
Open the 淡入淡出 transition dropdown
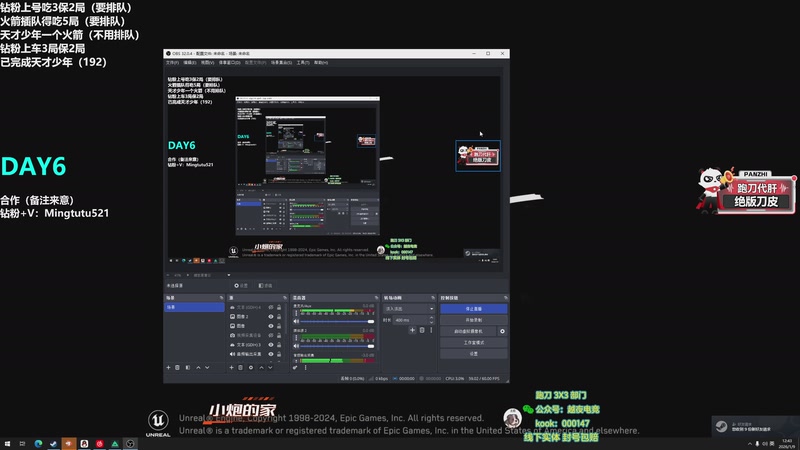point(409,309)
